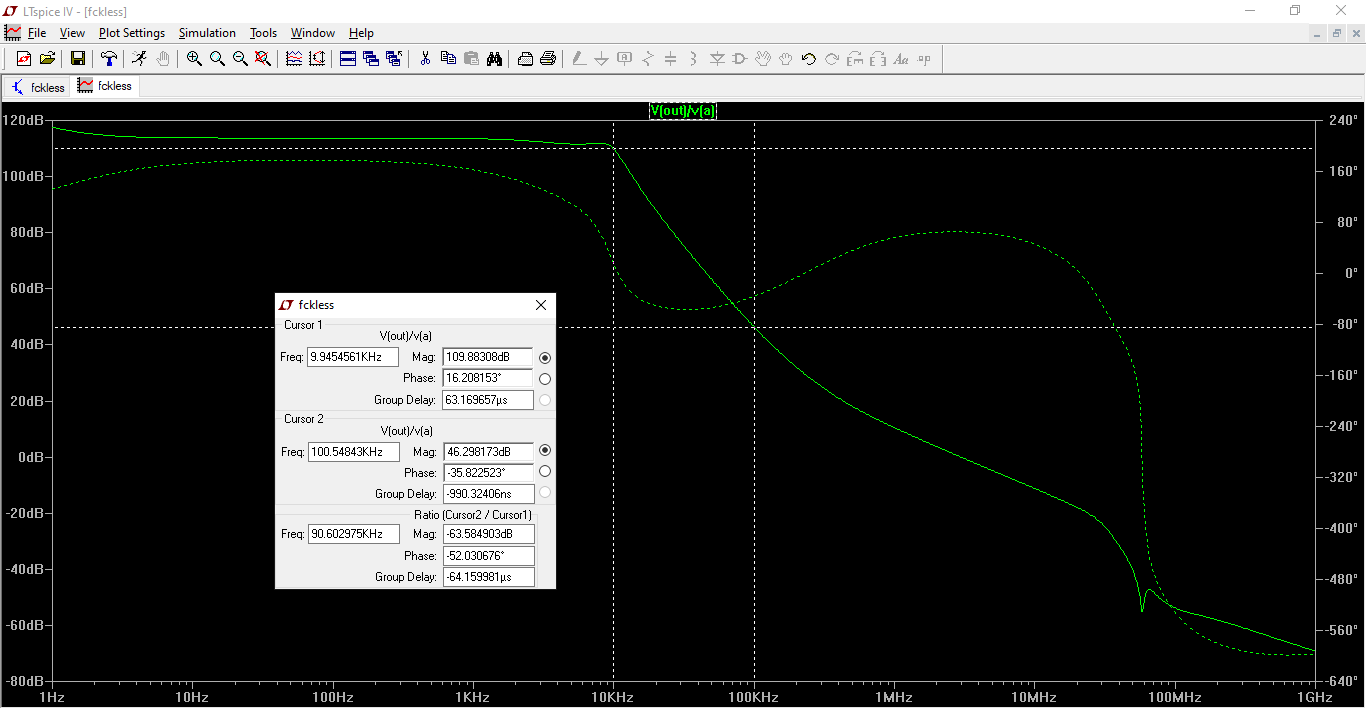Click the Autorange Y-axis icon

(x=317, y=59)
